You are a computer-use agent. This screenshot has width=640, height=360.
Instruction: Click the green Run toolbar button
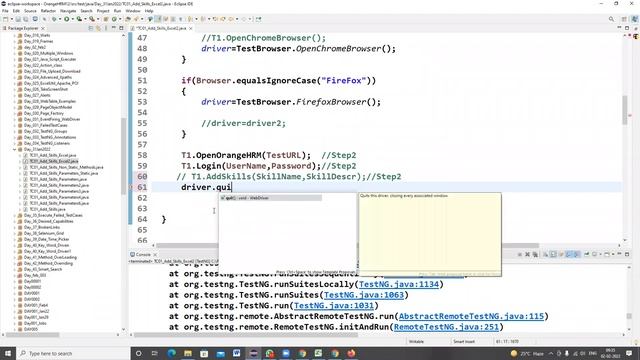[x=66, y=19]
